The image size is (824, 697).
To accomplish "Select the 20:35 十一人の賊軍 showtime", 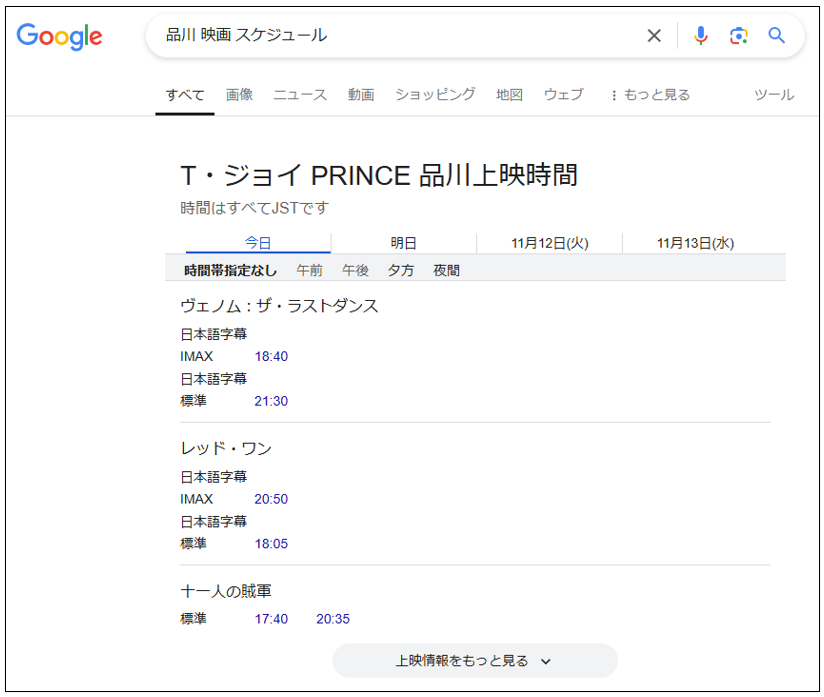I will pyautogui.click(x=333, y=619).
